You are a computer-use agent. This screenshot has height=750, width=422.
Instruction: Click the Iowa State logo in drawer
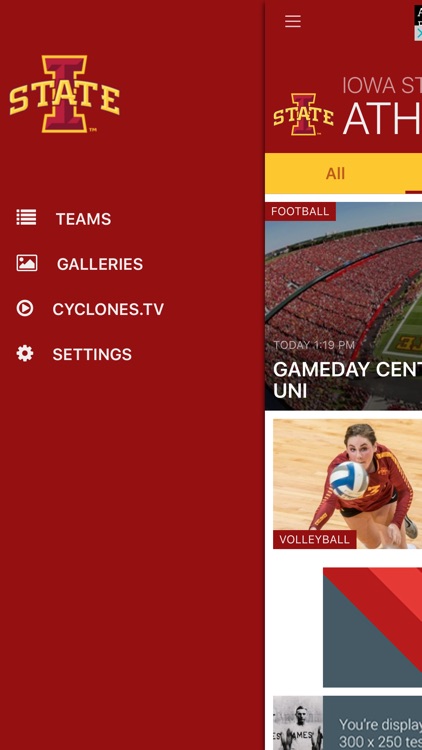click(65, 94)
